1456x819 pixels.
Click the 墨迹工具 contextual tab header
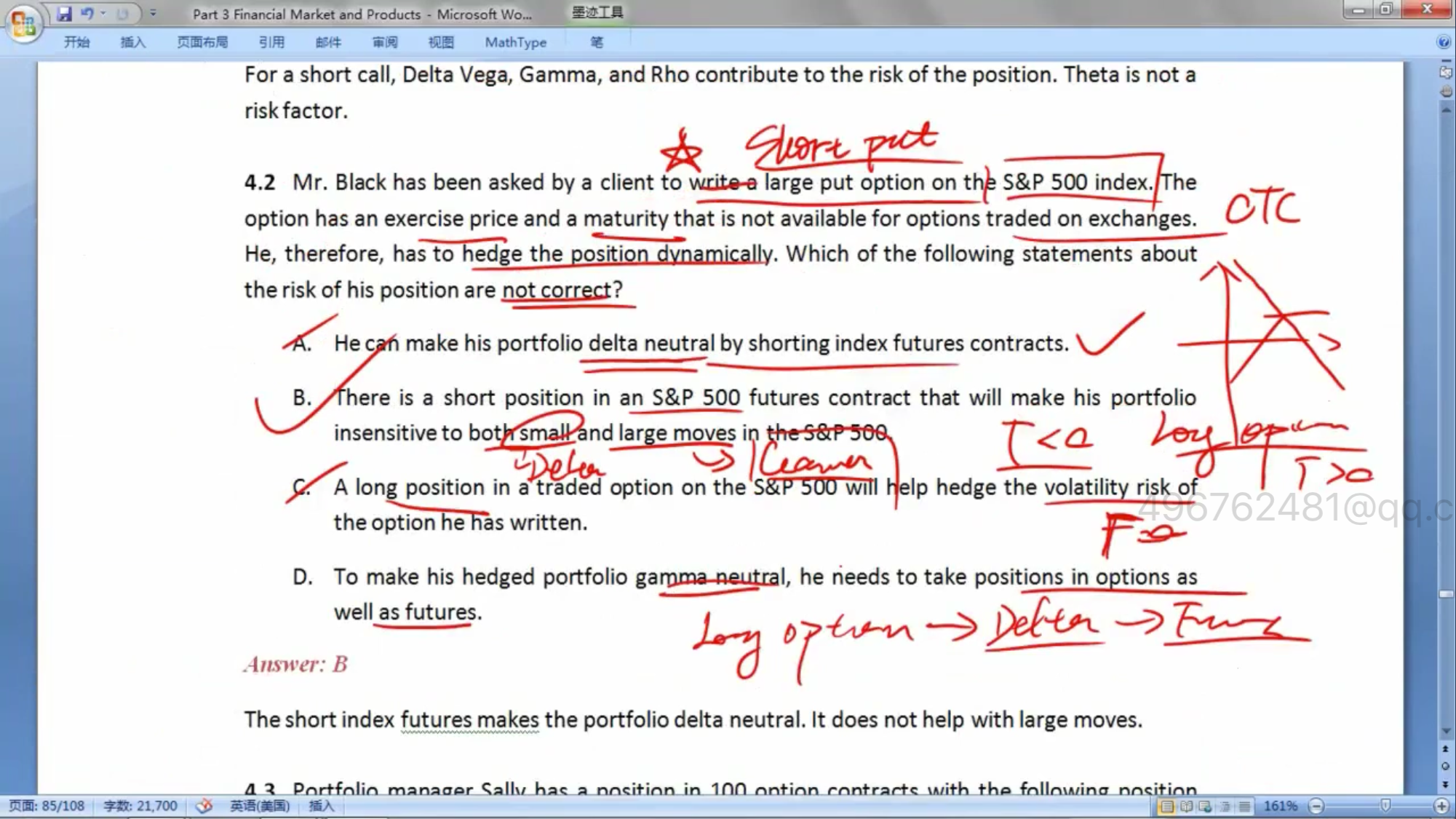coord(597,12)
